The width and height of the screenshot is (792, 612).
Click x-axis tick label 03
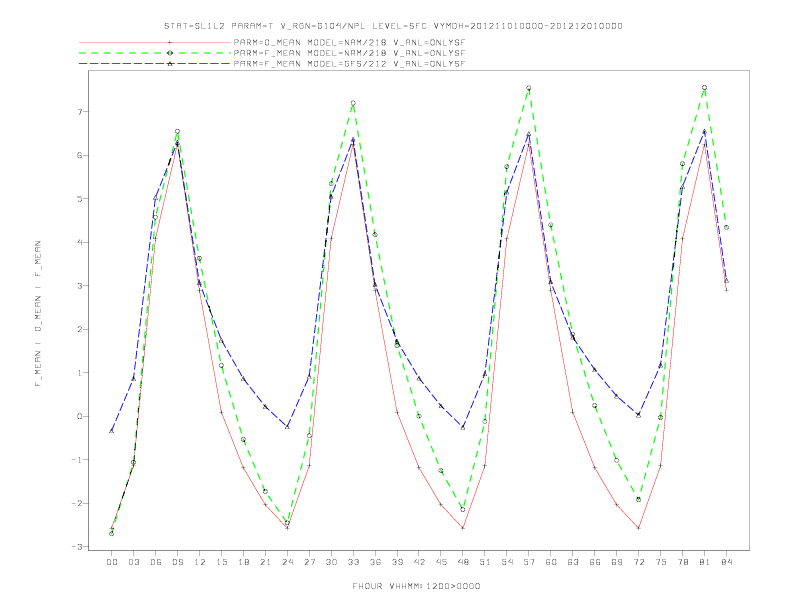pos(134,562)
